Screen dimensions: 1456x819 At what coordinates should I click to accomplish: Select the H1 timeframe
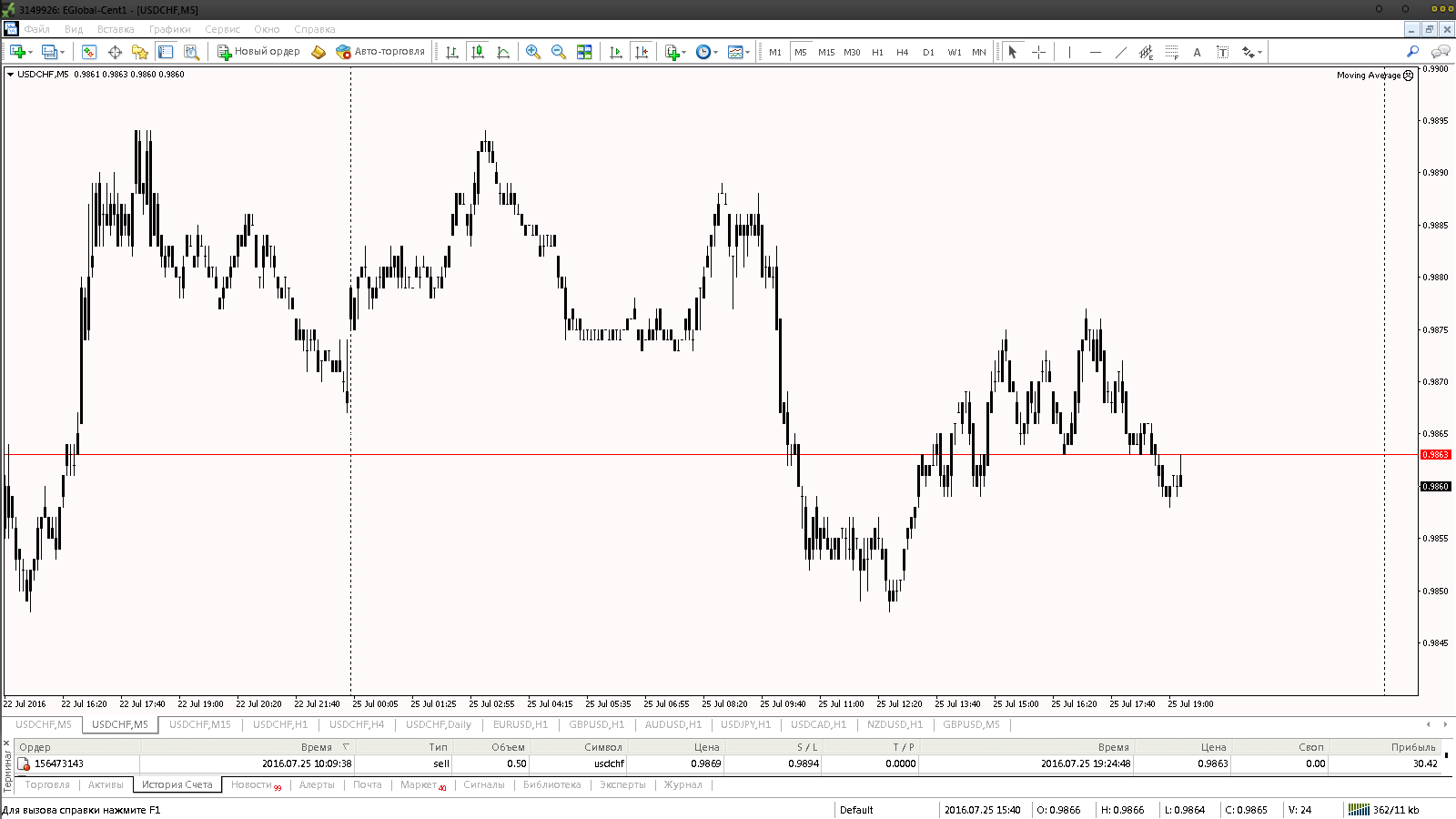877,52
